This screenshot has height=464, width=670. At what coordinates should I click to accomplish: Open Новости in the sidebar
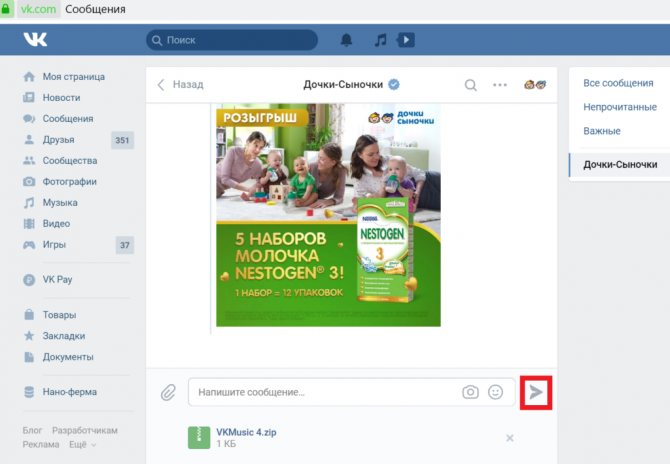[61, 97]
